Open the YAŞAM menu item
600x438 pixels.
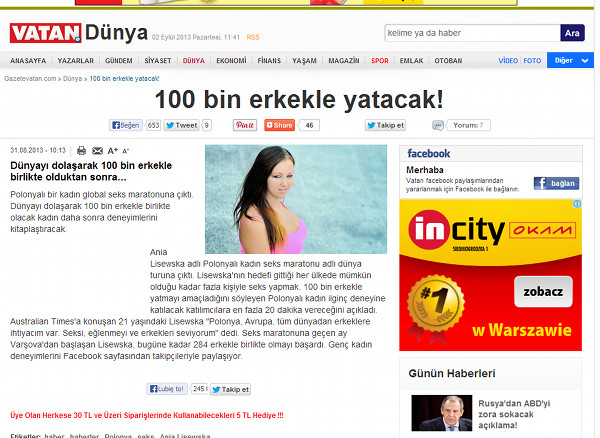point(304,60)
